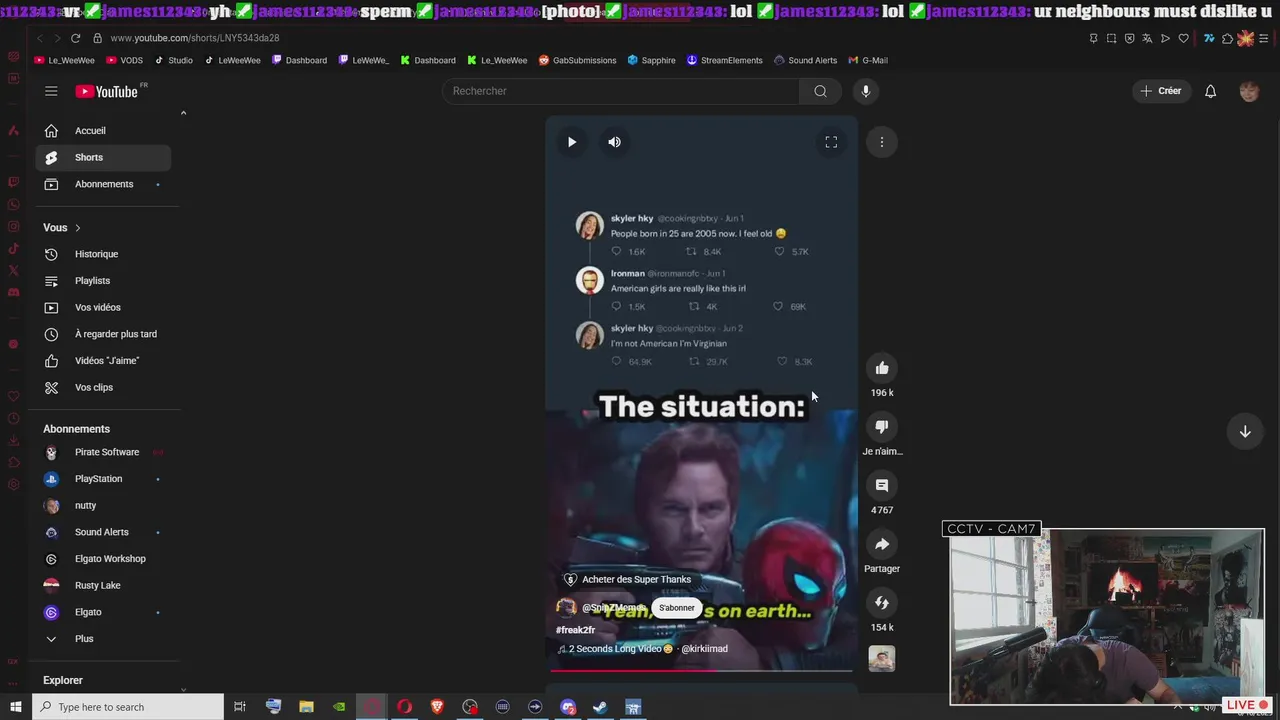The width and height of the screenshot is (1280, 720).
Task: Open the comments showing 4 767
Action: point(882,485)
